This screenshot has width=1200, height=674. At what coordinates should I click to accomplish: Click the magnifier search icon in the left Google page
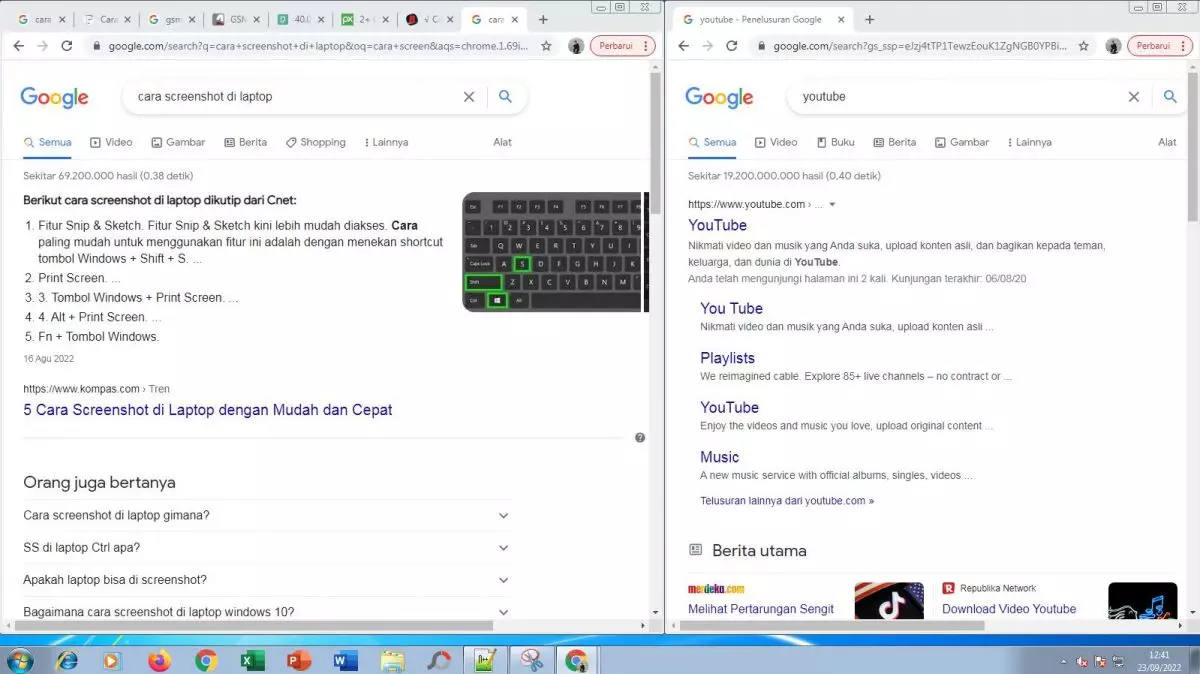[x=505, y=97]
